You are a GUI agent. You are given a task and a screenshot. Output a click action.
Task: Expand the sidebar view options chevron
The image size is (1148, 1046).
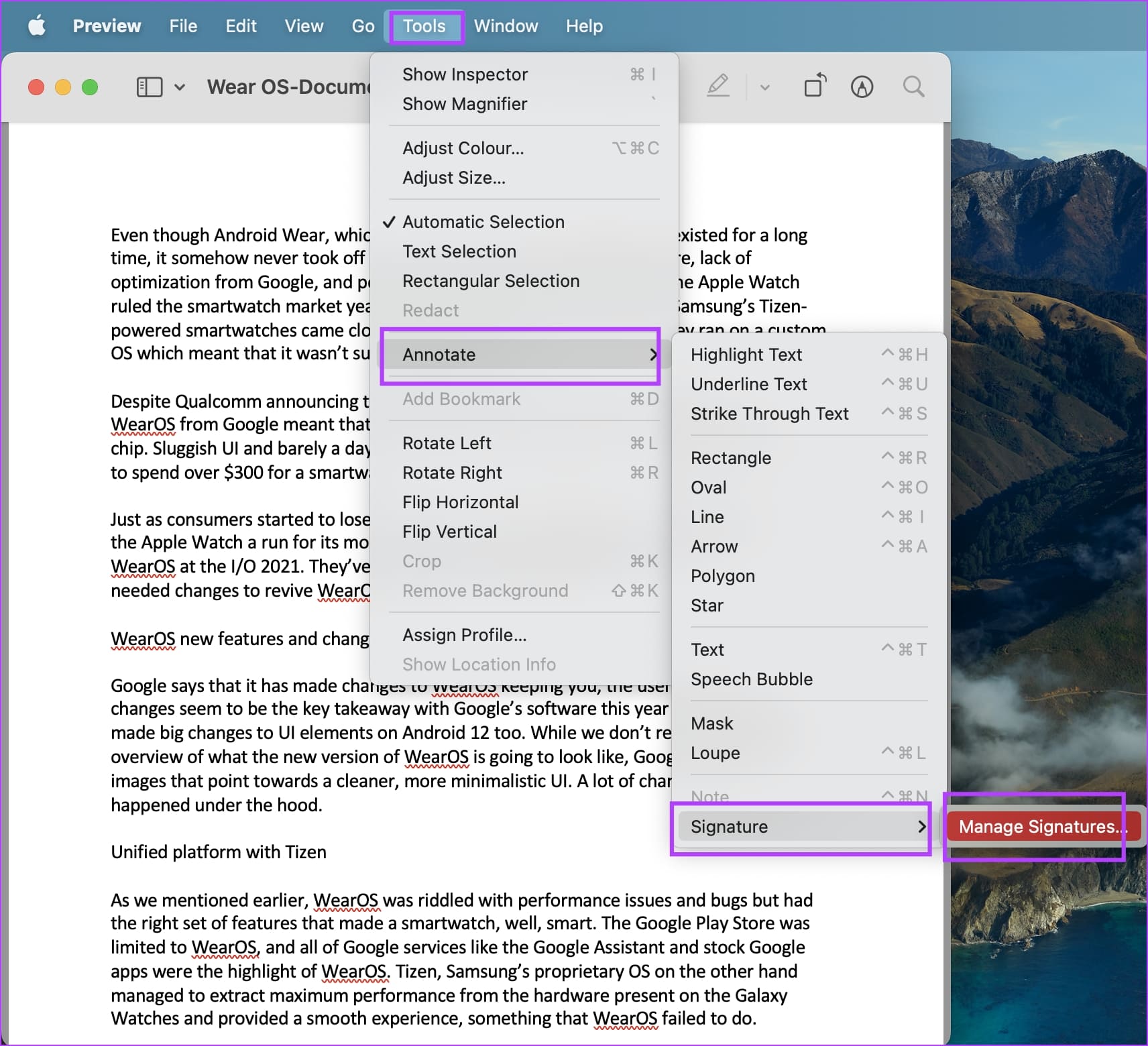tap(179, 87)
